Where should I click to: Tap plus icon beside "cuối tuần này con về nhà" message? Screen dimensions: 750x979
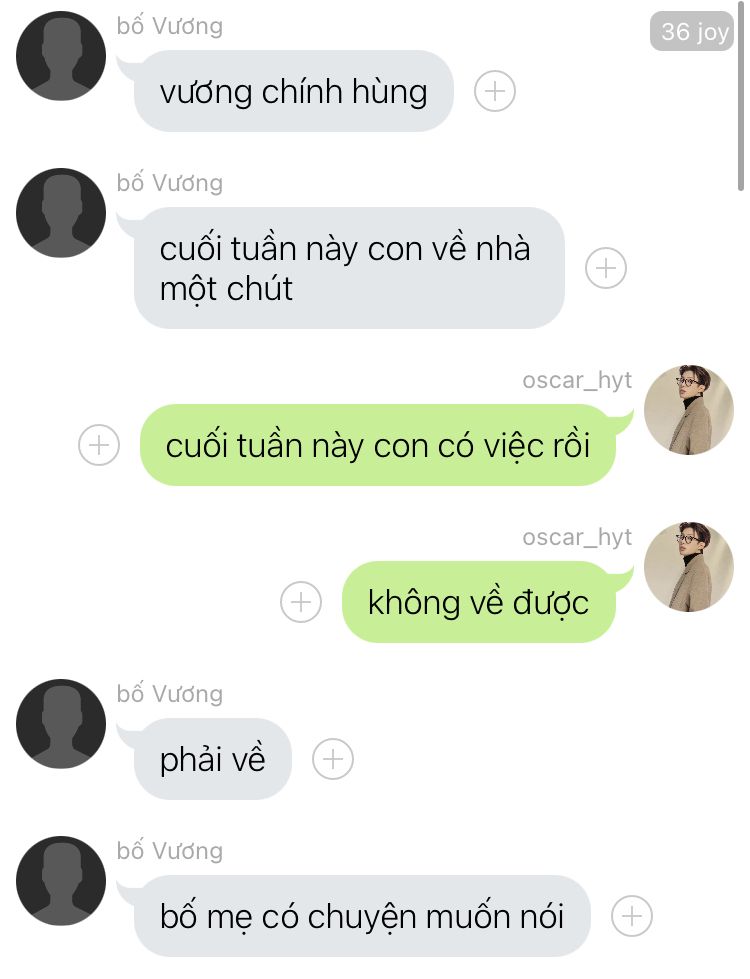click(x=606, y=268)
